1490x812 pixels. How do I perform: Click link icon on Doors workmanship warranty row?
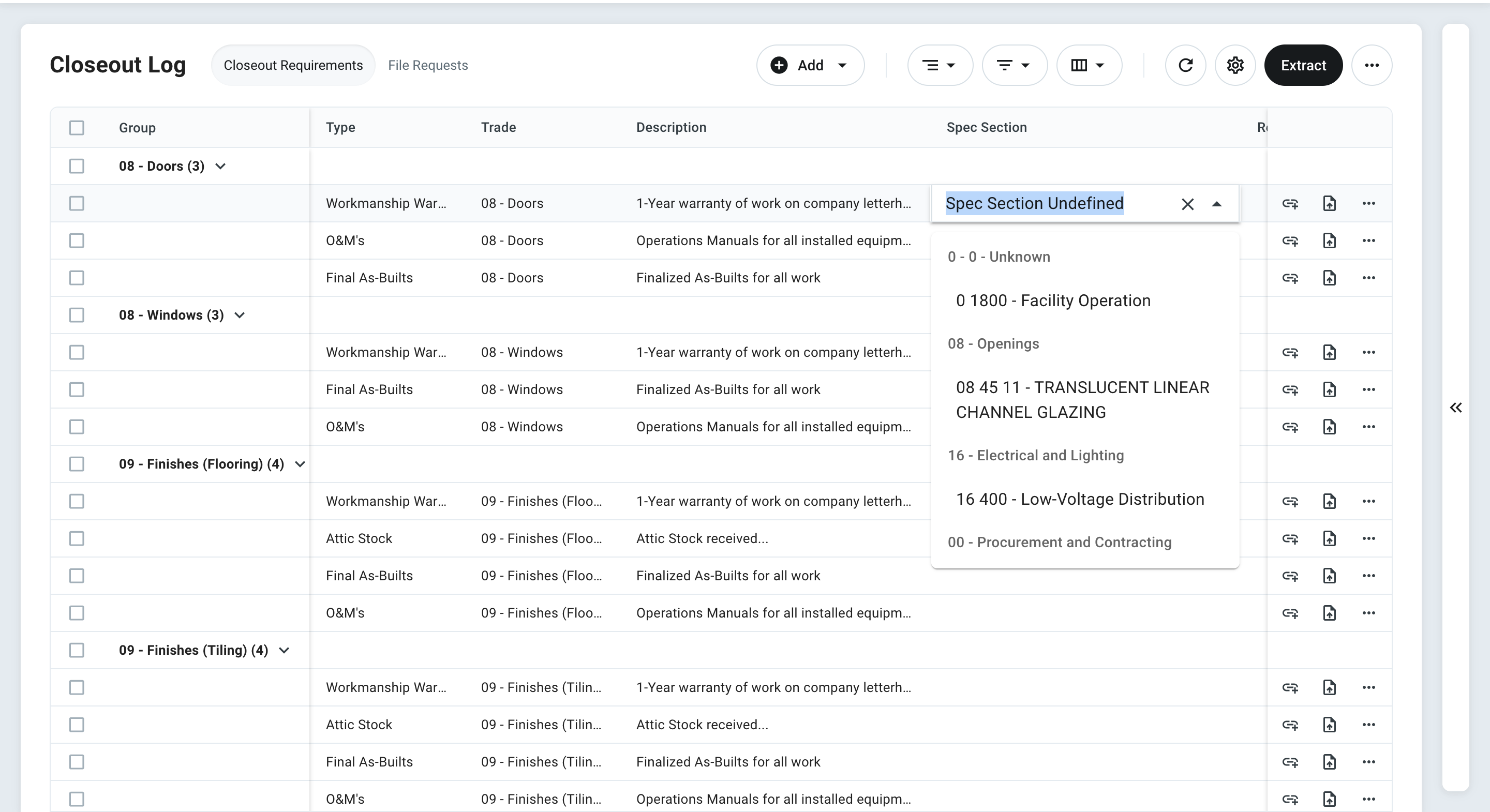tap(1290, 204)
